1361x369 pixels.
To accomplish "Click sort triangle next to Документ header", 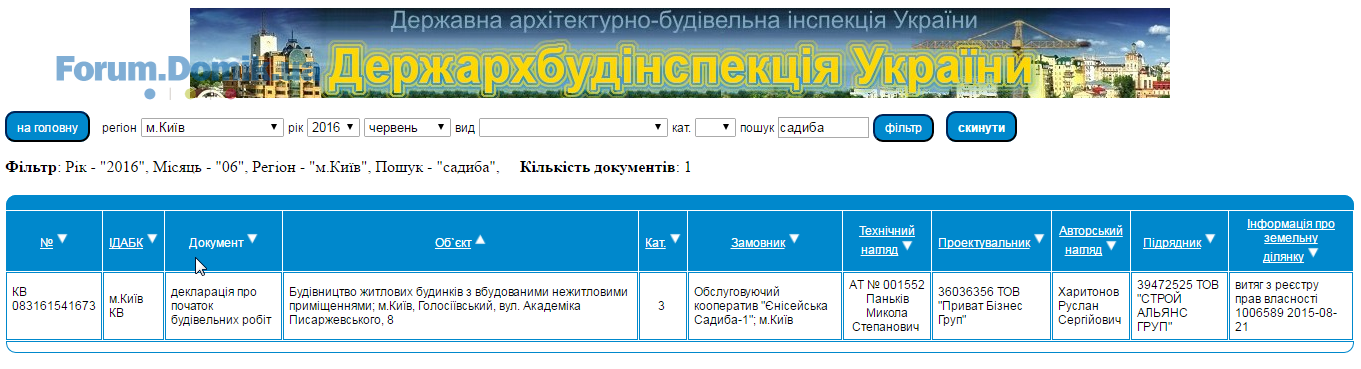I will (x=252, y=239).
